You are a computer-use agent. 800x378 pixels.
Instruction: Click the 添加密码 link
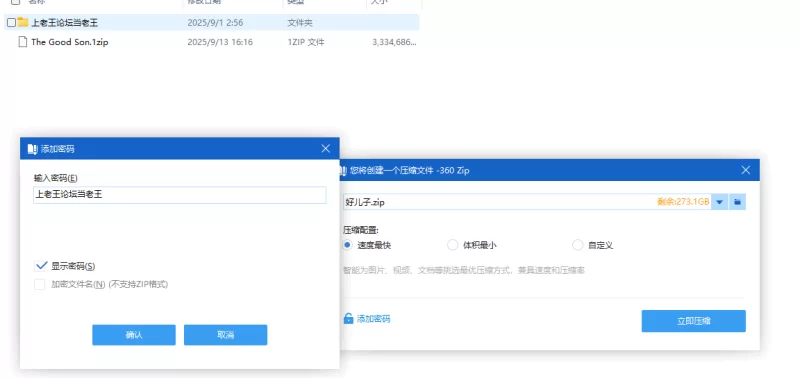373,319
